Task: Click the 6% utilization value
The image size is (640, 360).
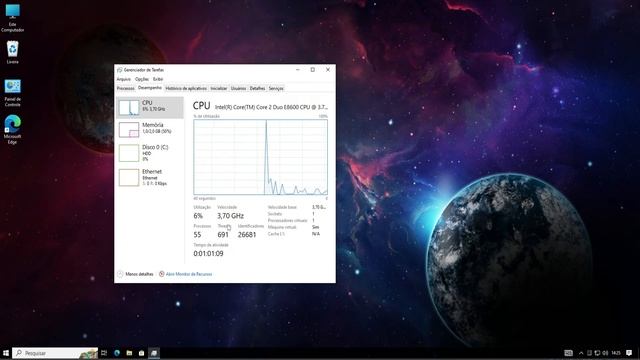Action: [198, 216]
